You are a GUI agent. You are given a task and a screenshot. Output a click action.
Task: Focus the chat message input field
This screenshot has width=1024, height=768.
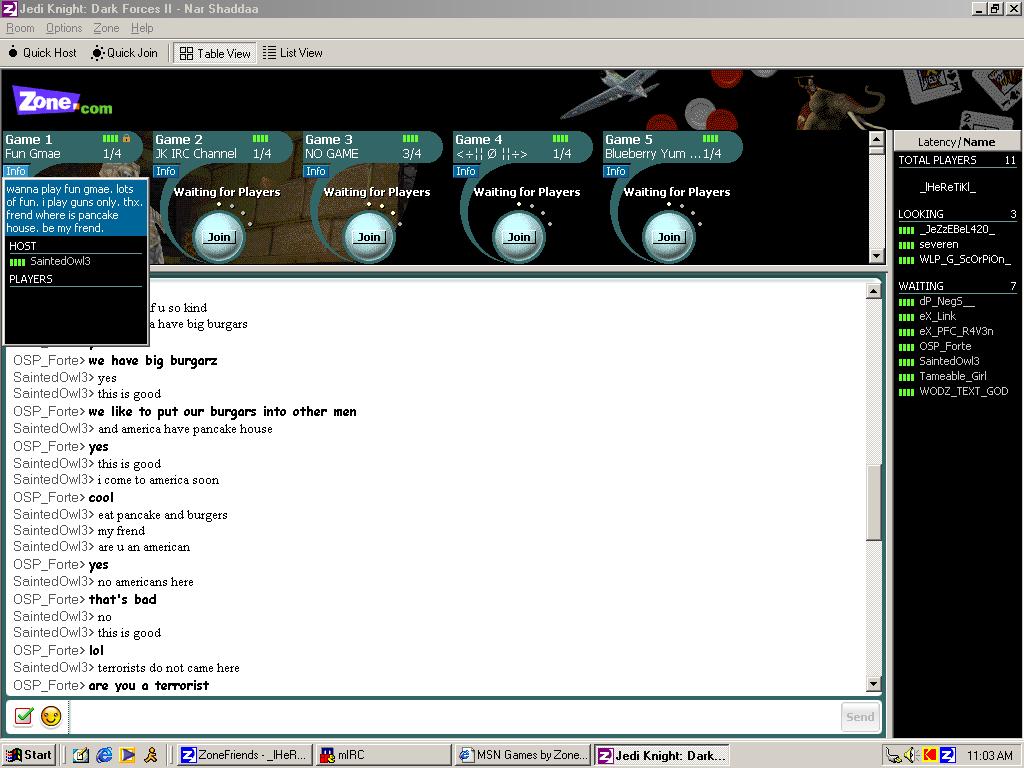click(453, 716)
